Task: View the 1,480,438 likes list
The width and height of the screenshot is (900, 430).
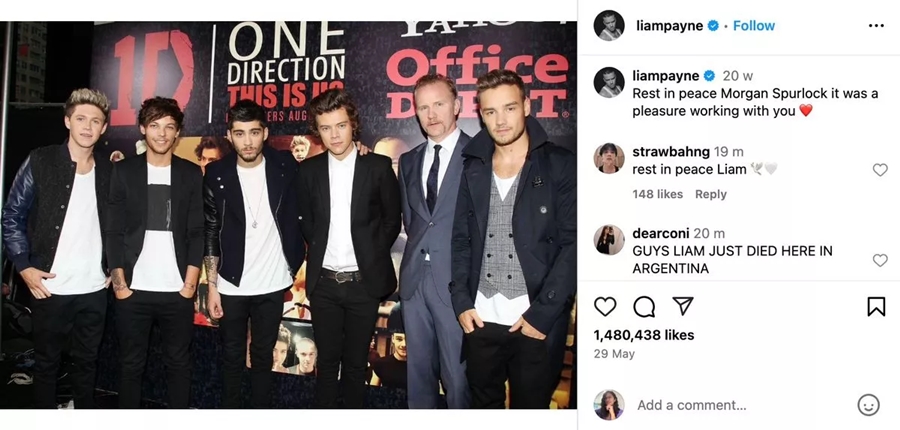Action: [643, 335]
